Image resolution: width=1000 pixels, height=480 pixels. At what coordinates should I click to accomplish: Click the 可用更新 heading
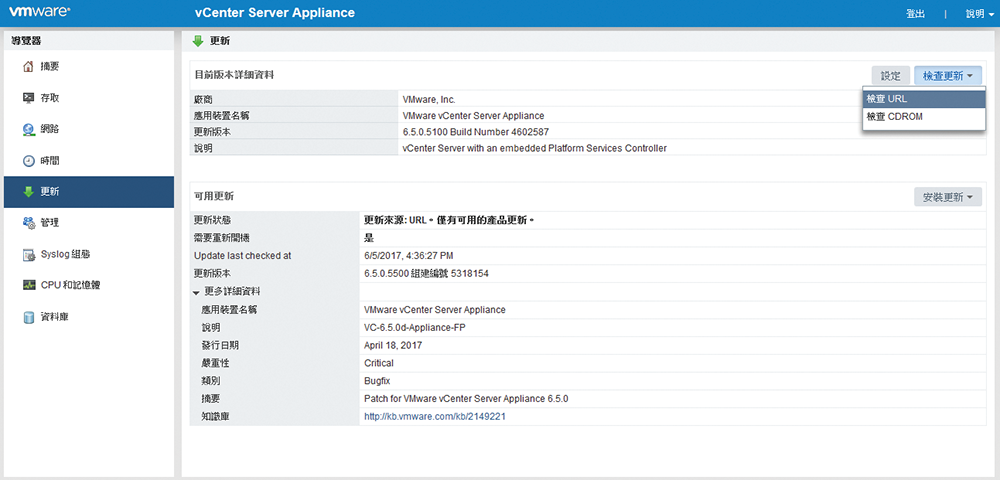point(214,197)
